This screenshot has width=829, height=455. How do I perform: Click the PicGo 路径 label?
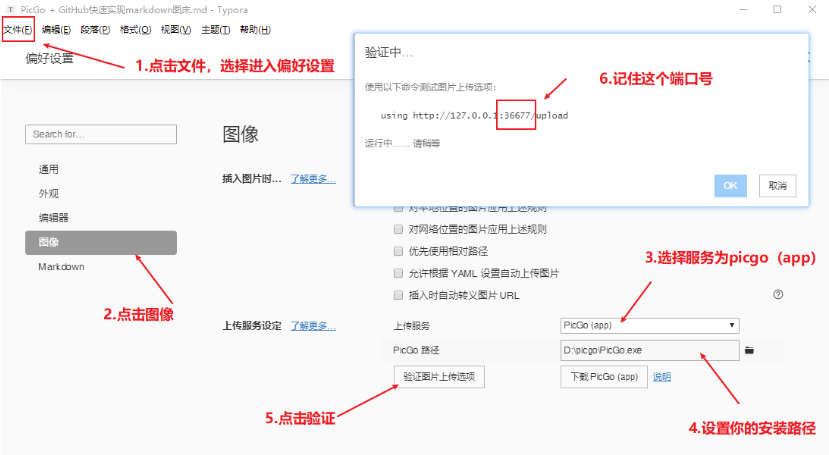416,350
